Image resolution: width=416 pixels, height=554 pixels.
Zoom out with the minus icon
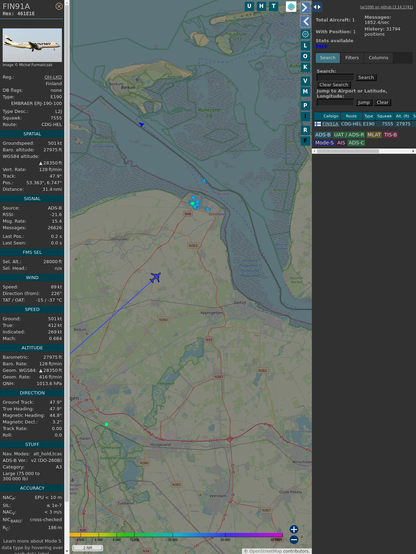294,540
